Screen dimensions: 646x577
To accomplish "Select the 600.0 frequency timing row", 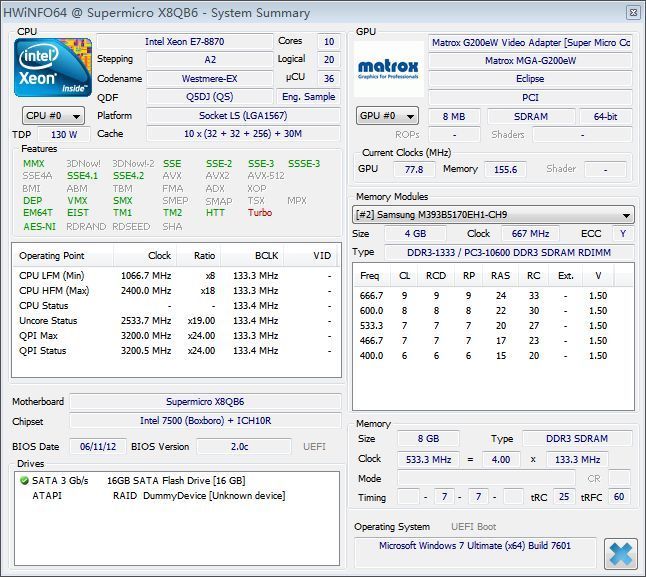I will [493, 311].
